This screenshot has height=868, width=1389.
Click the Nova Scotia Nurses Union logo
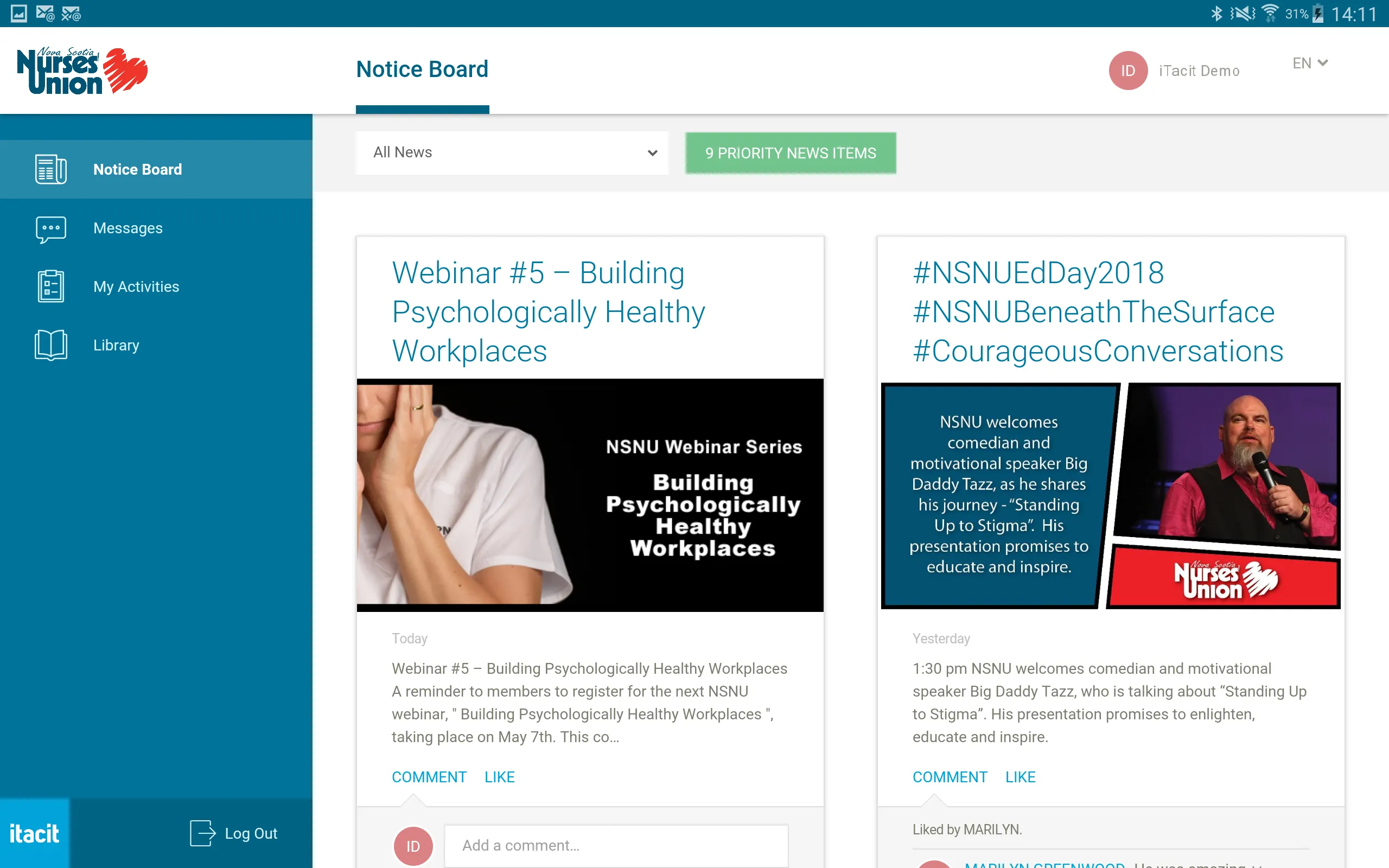click(x=82, y=71)
